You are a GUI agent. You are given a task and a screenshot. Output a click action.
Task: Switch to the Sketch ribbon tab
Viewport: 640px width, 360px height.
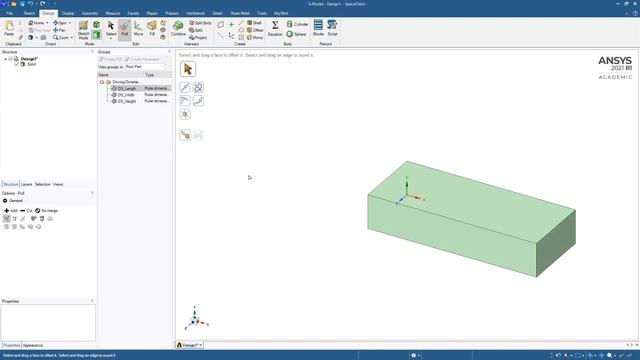pyautogui.click(x=29, y=13)
